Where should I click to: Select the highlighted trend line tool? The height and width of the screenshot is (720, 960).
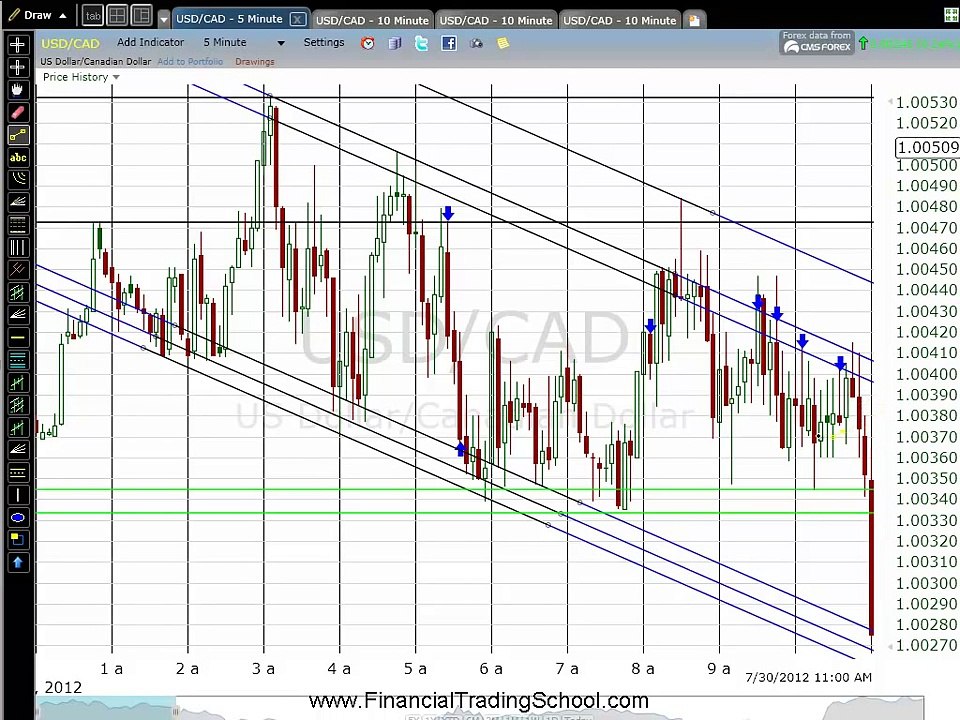click(18, 135)
